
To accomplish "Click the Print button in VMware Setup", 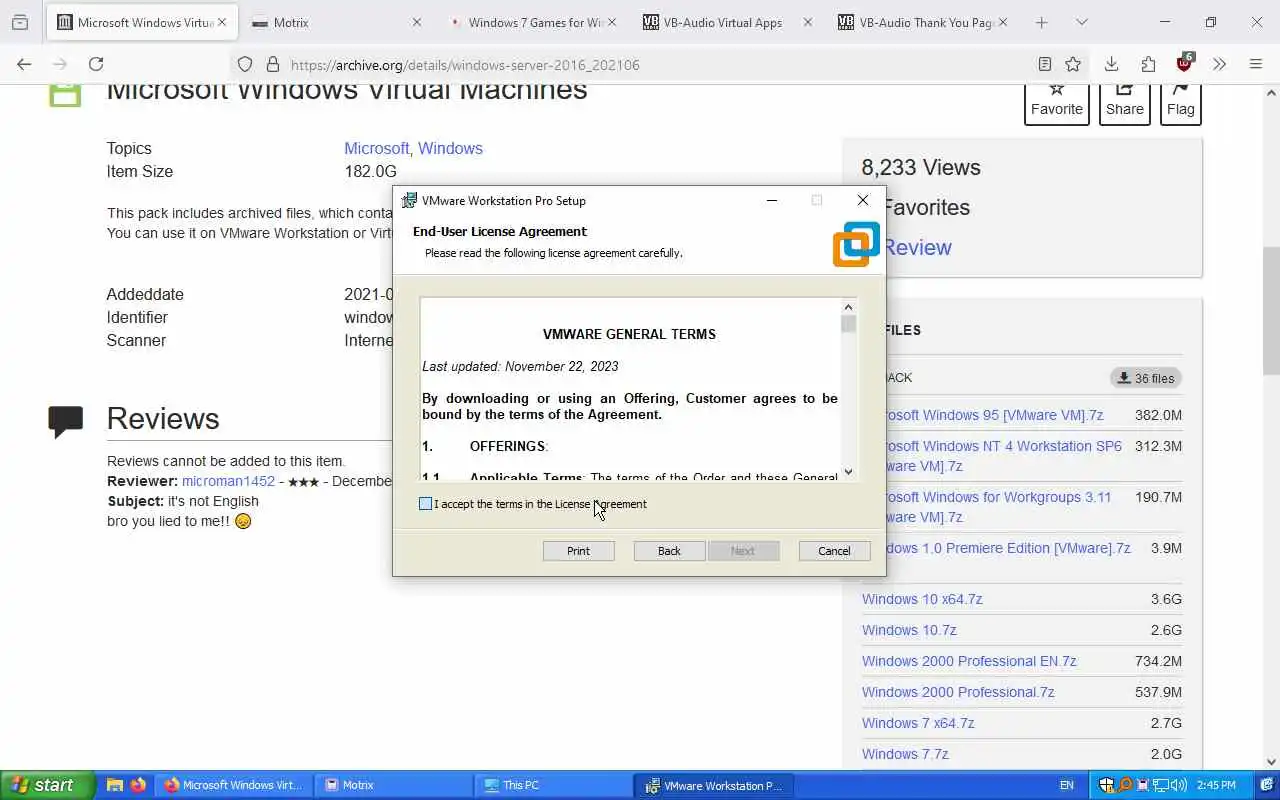I will 578,551.
